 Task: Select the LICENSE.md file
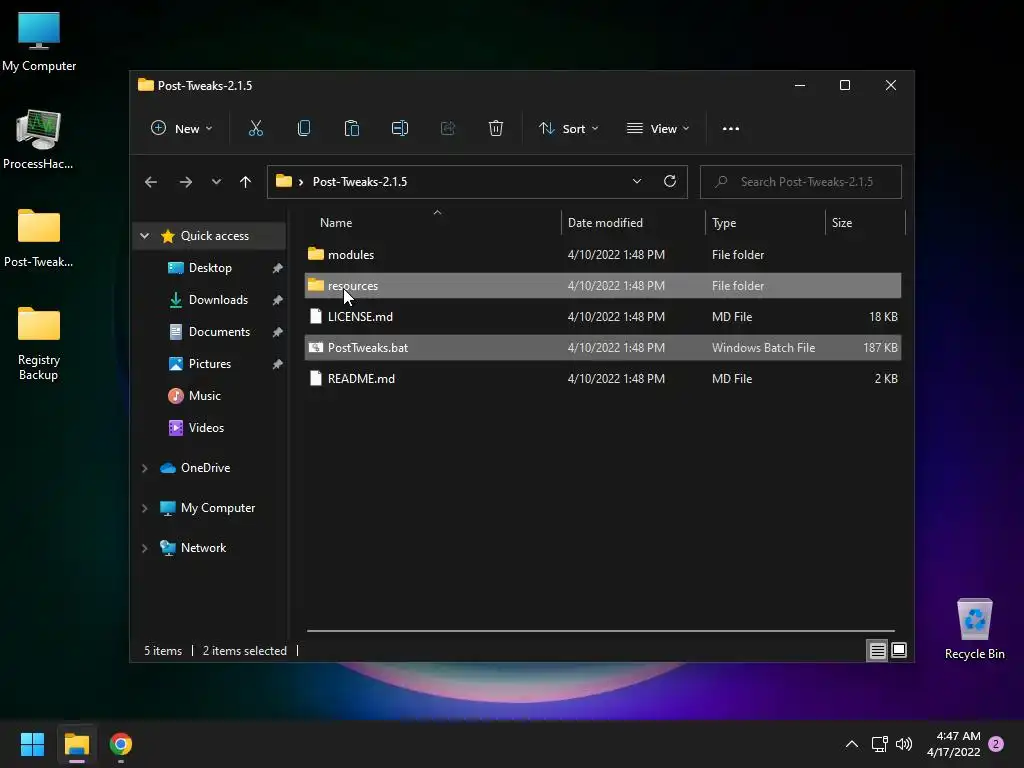coord(603,317)
